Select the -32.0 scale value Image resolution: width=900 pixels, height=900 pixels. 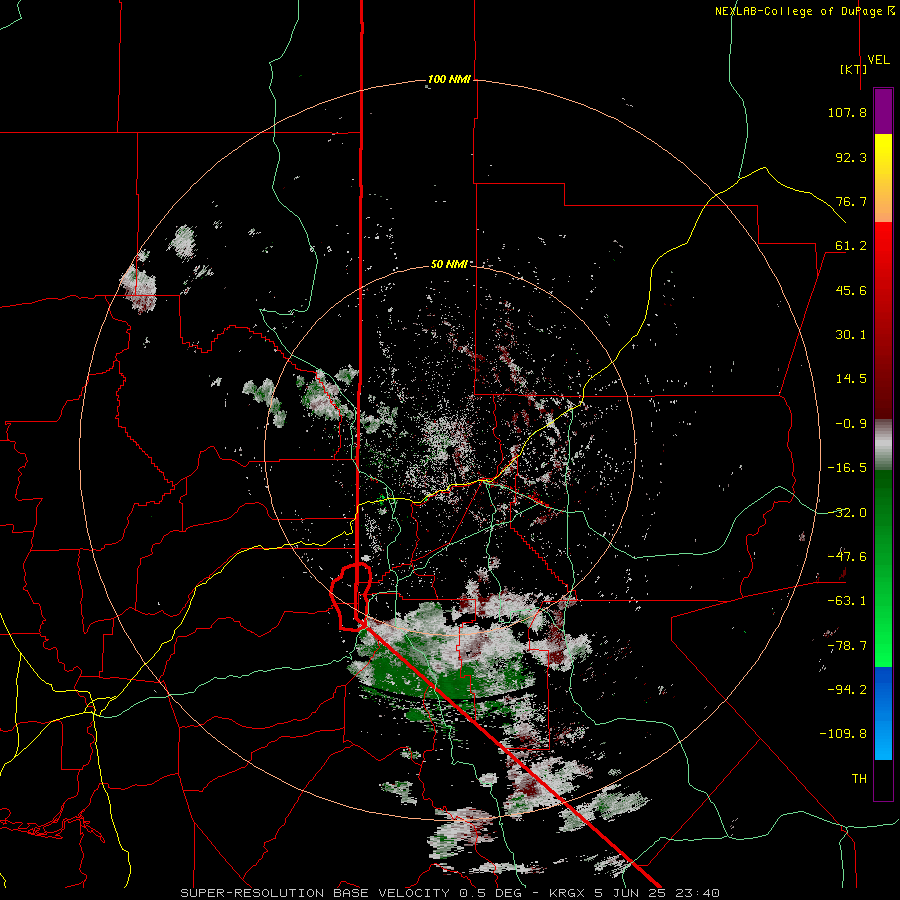[847, 513]
